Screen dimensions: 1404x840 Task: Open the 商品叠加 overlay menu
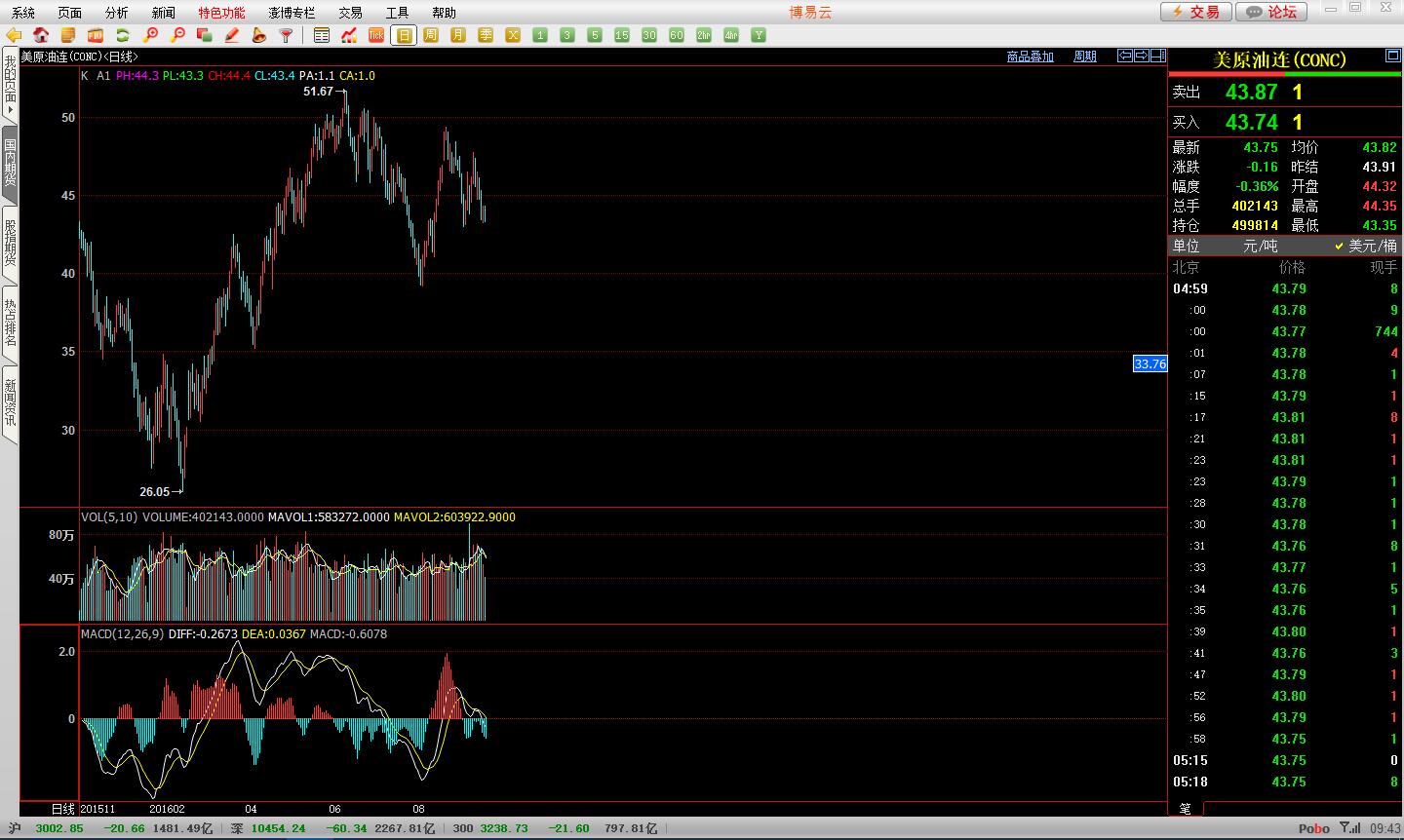pyautogui.click(x=1030, y=57)
